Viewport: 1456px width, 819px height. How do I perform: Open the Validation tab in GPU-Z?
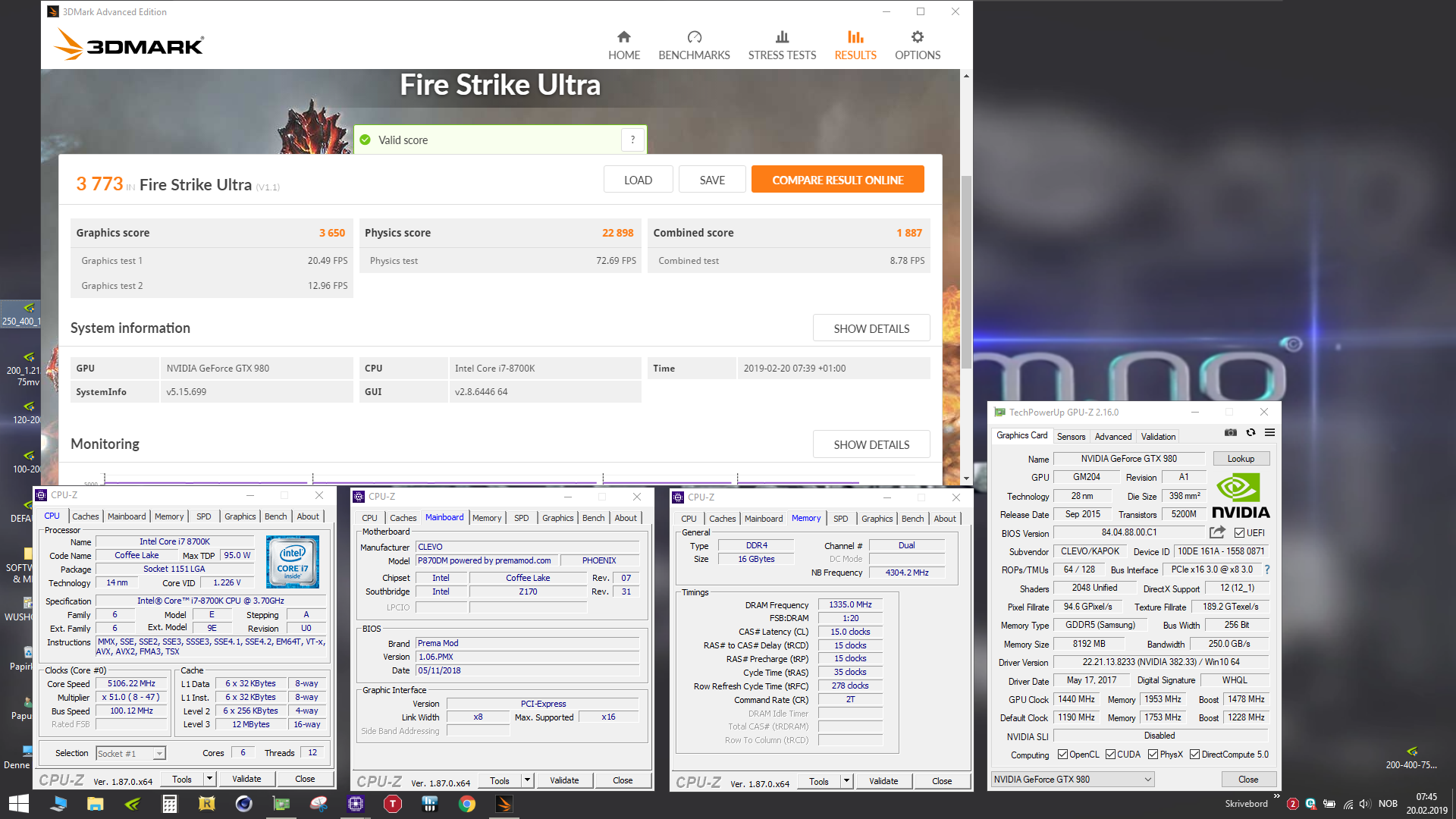coord(1158,436)
